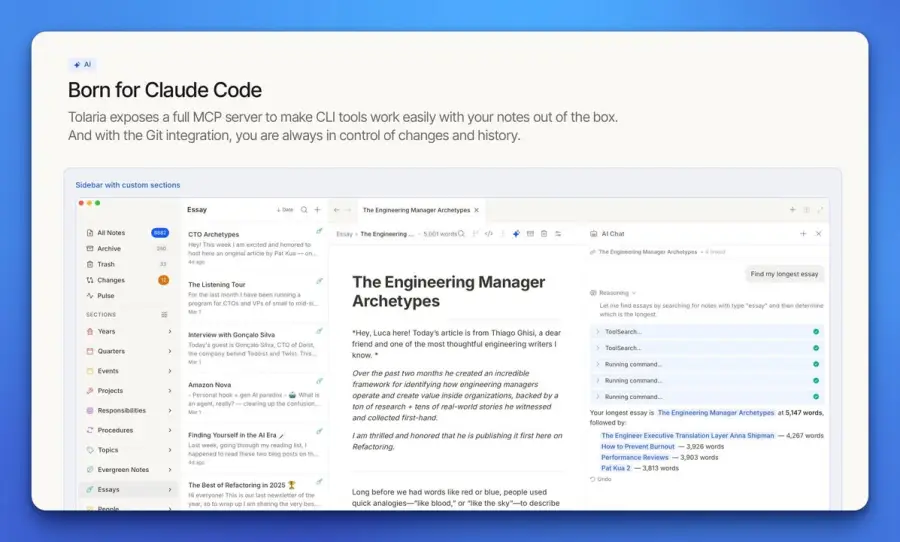Open All Notes via its document icon
900x542 pixels.
click(90, 233)
